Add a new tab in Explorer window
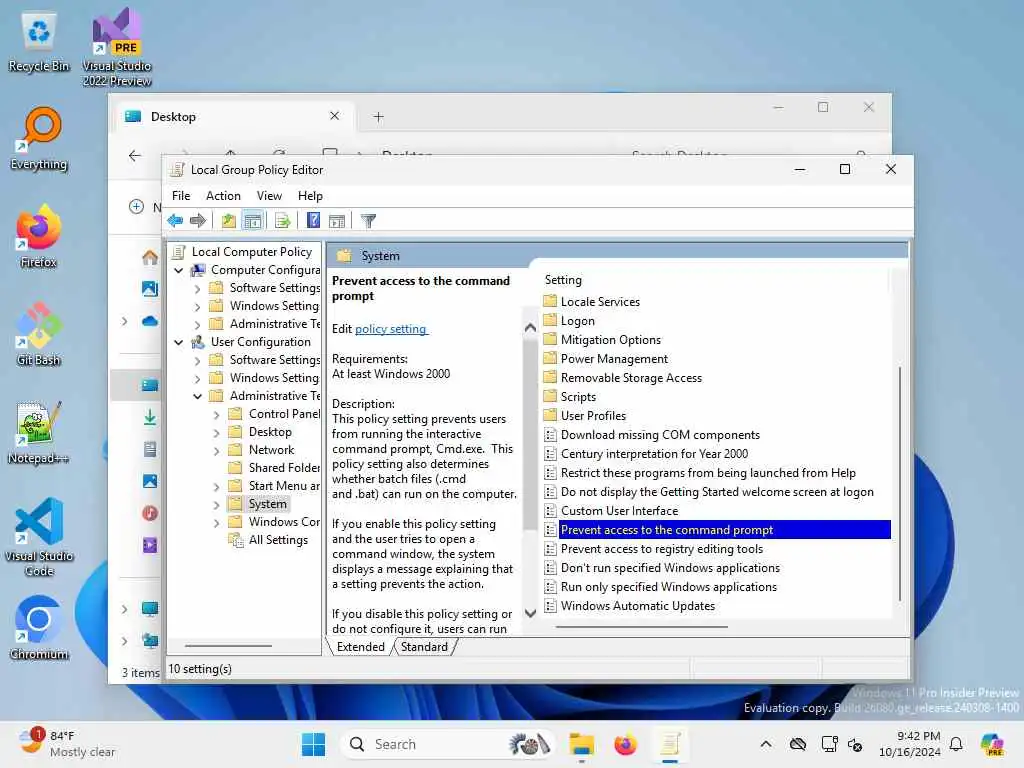This screenshot has width=1024, height=768. tap(378, 117)
